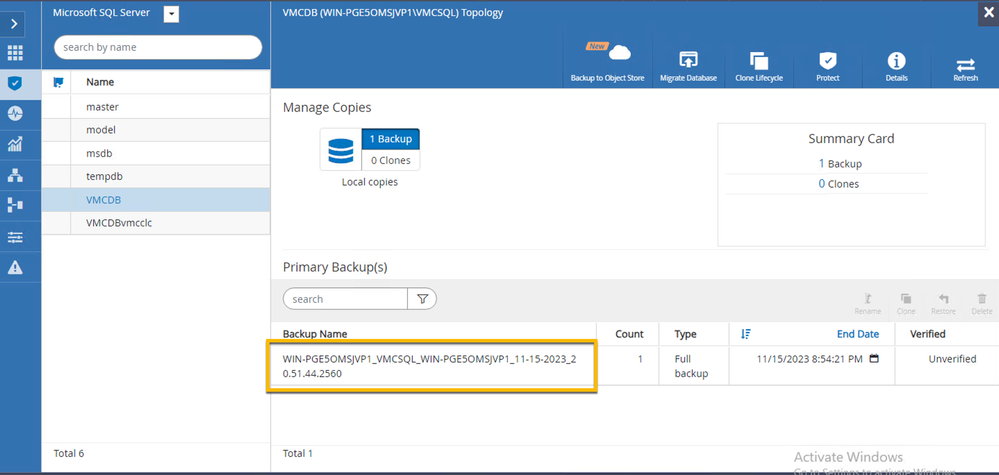Open the Dashboard grid icon in sidebar

[x=15, y=53]
